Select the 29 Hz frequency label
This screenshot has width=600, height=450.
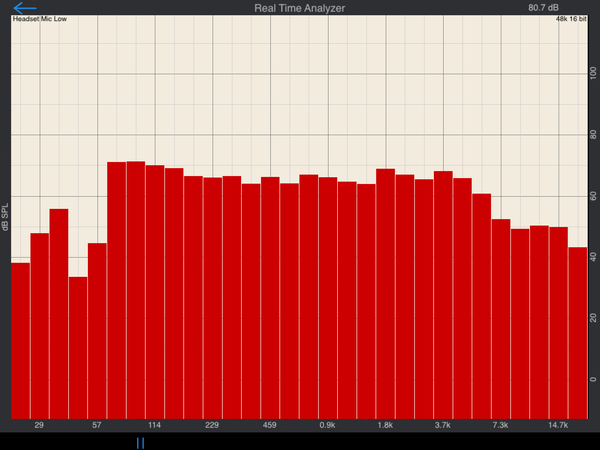(x=39, y=425)
